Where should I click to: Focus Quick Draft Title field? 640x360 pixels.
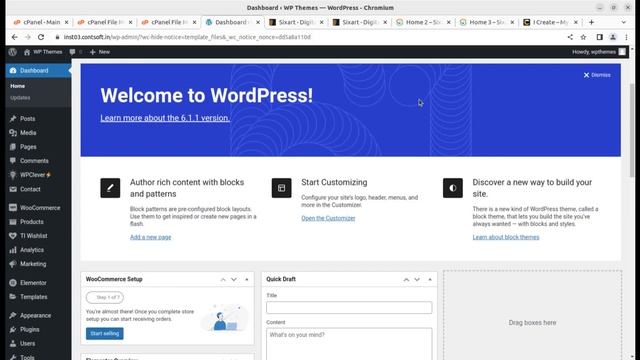point(349,307)
